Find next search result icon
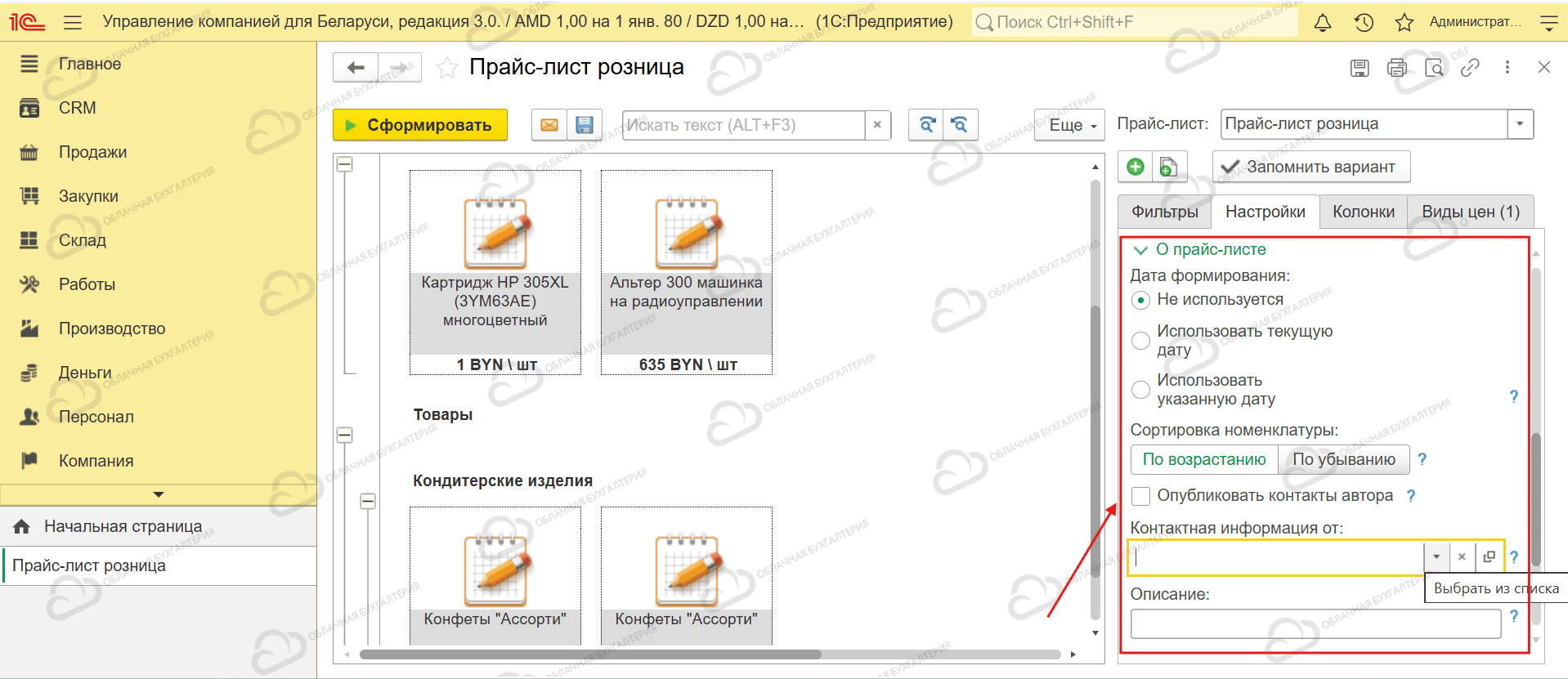Screen dimensions: 1568x679 click(926, 125)
